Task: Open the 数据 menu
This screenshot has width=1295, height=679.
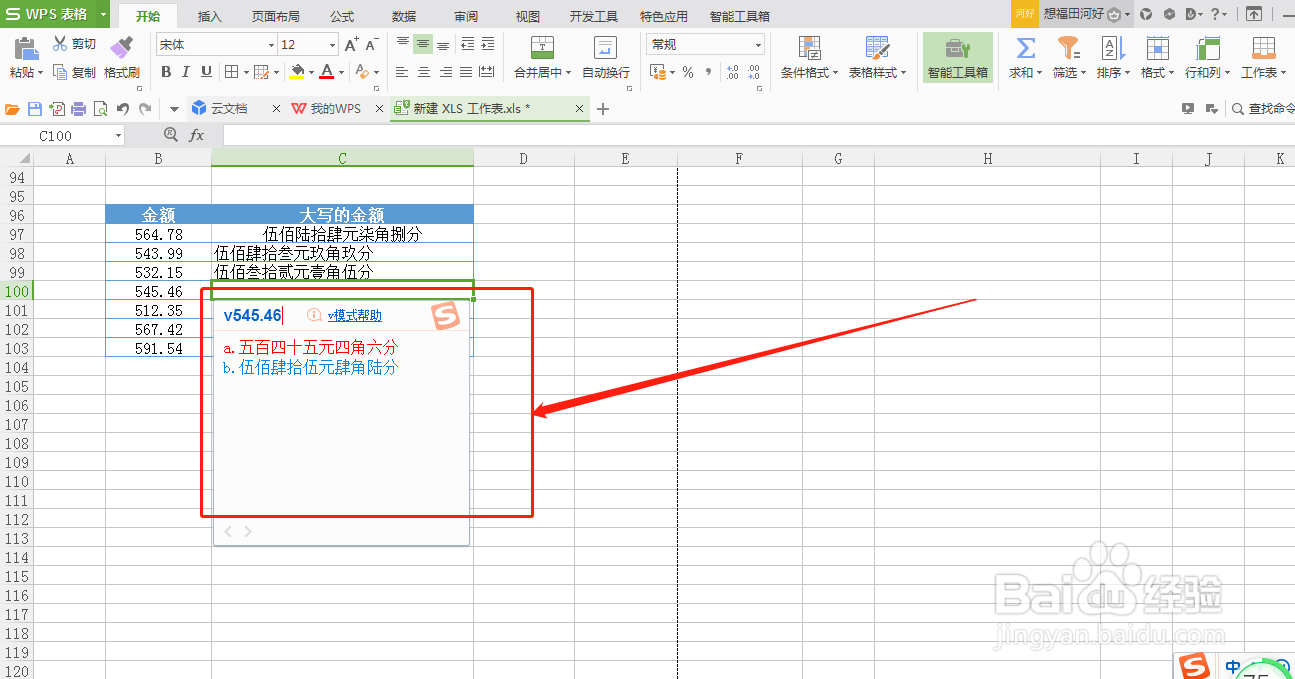Action: 402,15
